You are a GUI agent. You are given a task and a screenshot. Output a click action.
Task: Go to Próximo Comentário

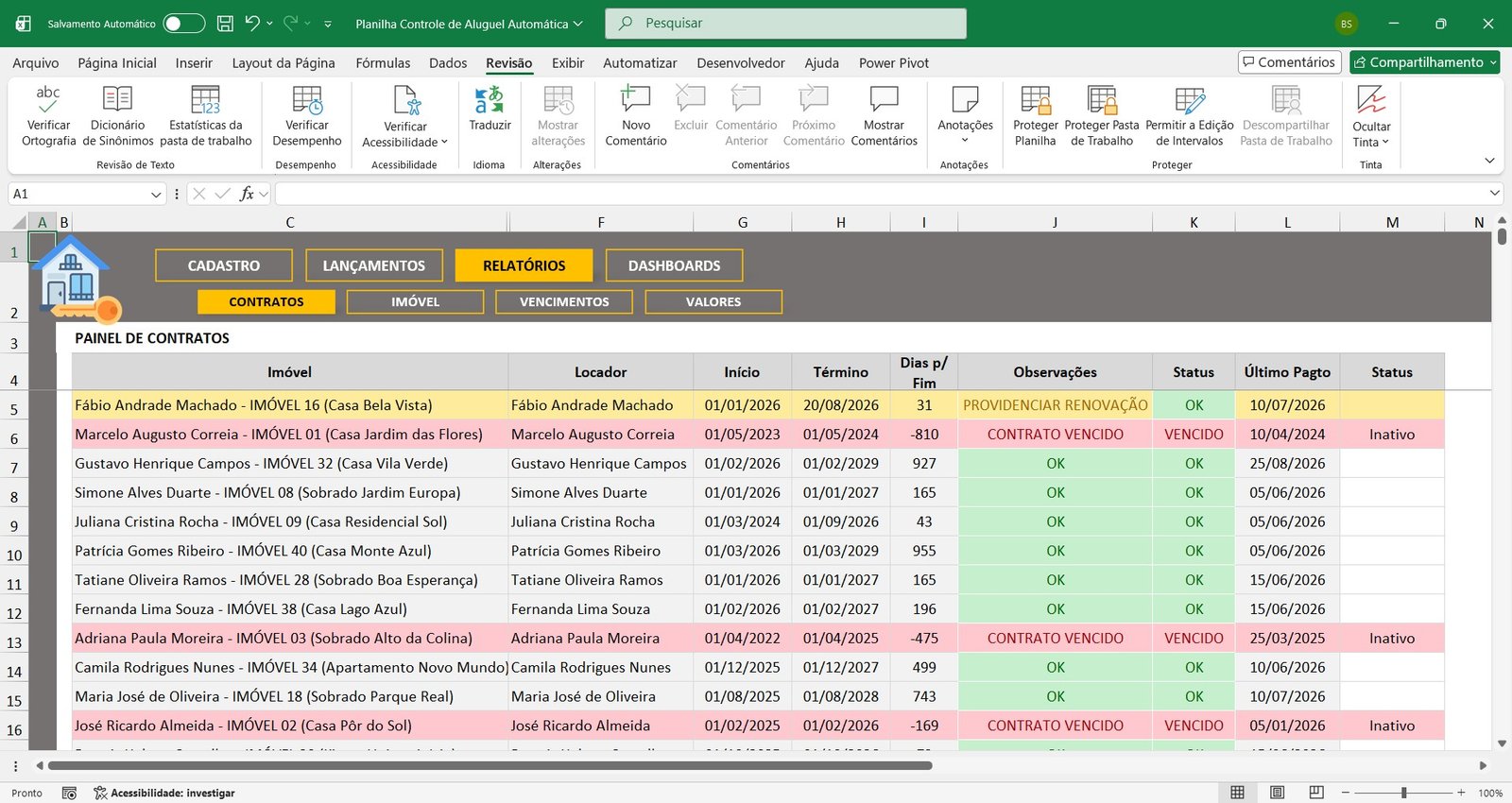click(x=814, y=116)
